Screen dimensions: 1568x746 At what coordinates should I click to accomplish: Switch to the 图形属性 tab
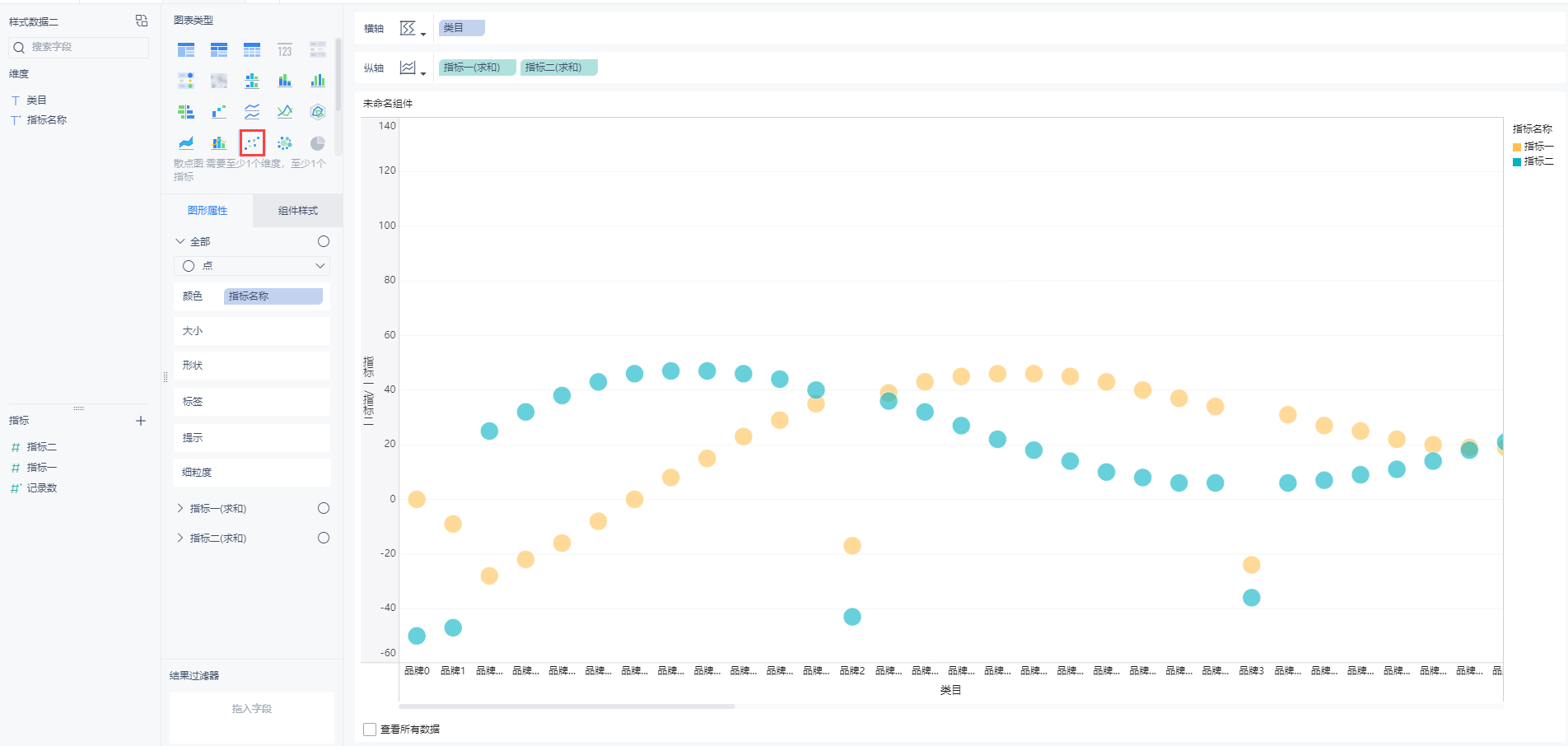click(208, 211)
